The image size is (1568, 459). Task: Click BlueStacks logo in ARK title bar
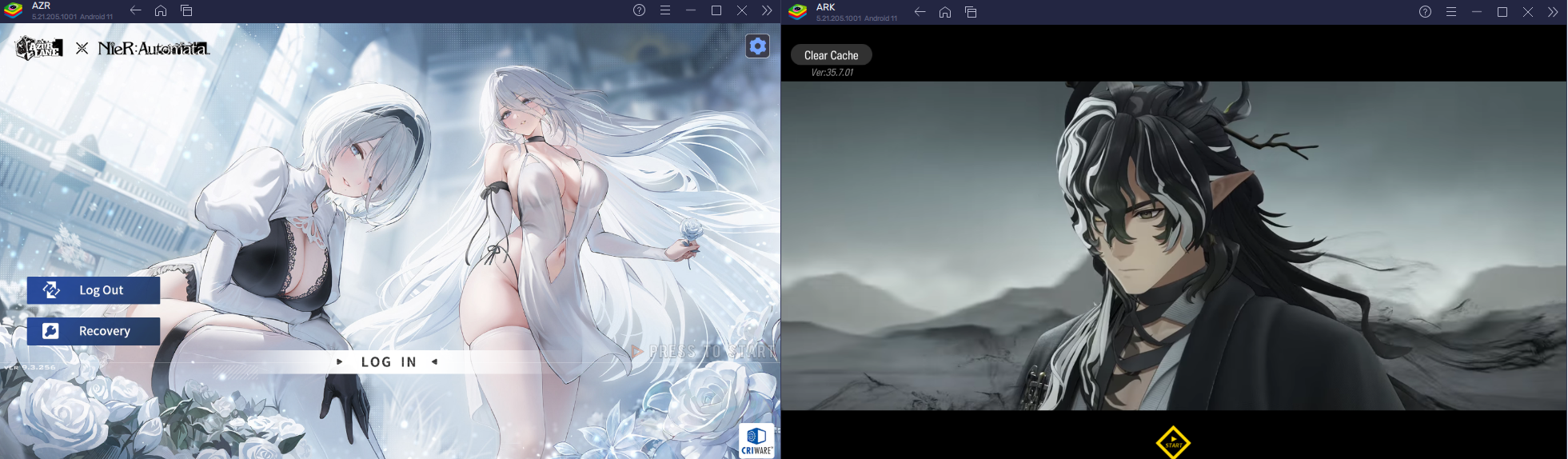(x=798, y=12)
